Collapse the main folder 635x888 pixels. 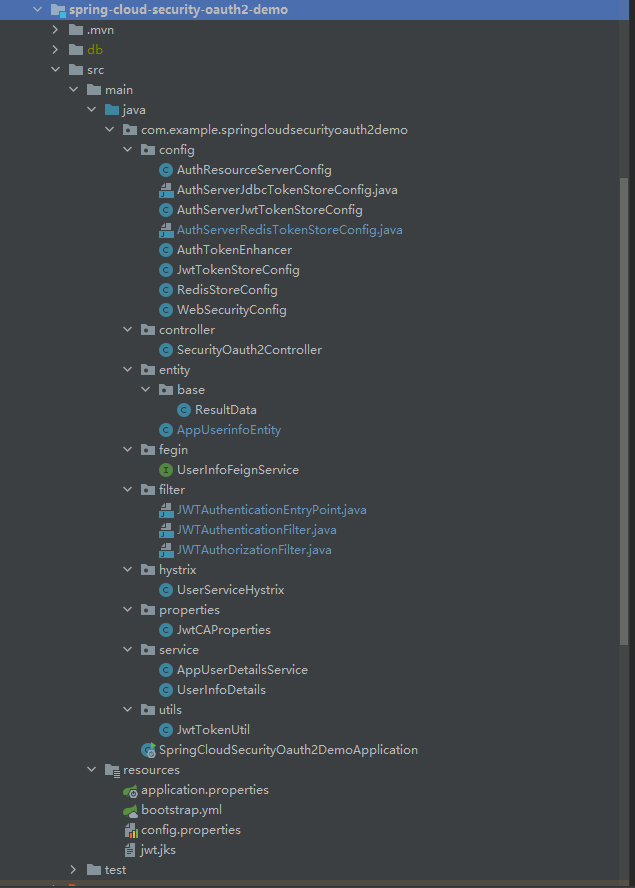pyautogui.click(x=74, y=89)
